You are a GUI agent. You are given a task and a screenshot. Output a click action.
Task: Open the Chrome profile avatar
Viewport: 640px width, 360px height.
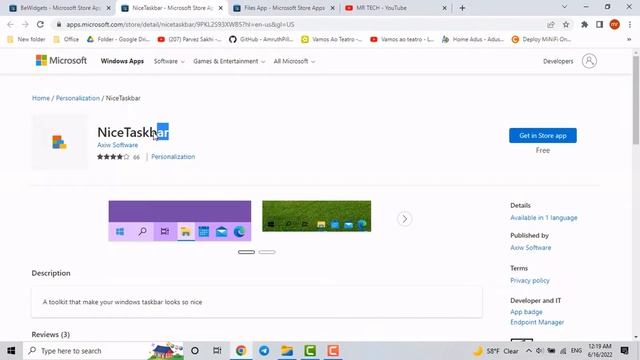click(615, 24)
